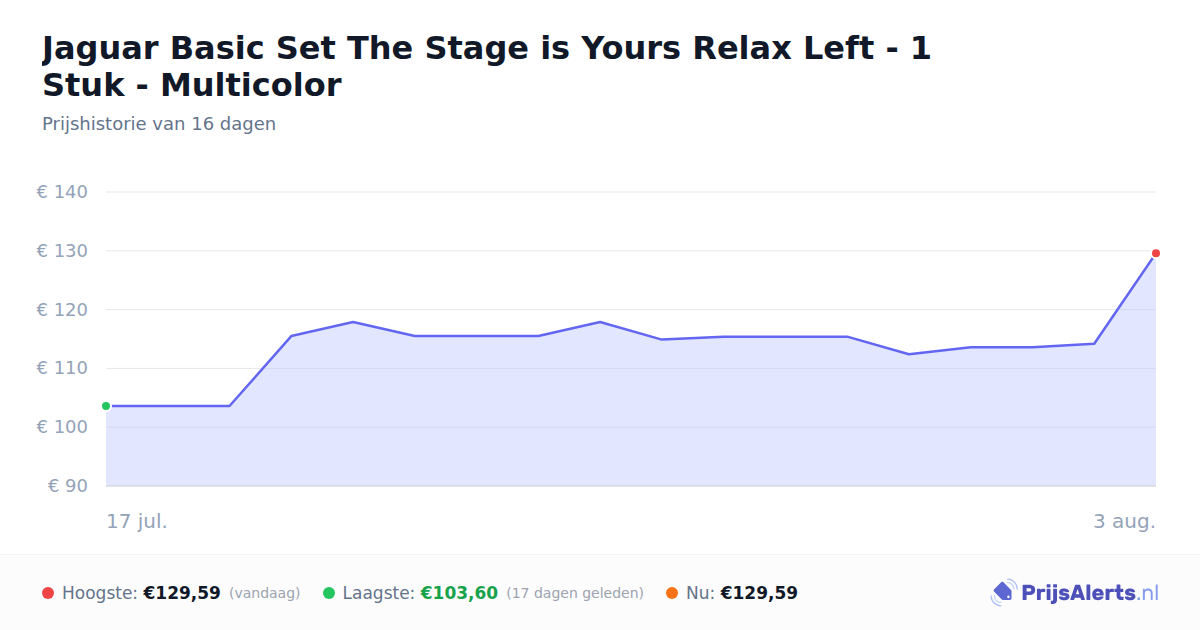Click the € 90 axis label
This screenshot has height=630, width=1200.
tap(68, 486)
